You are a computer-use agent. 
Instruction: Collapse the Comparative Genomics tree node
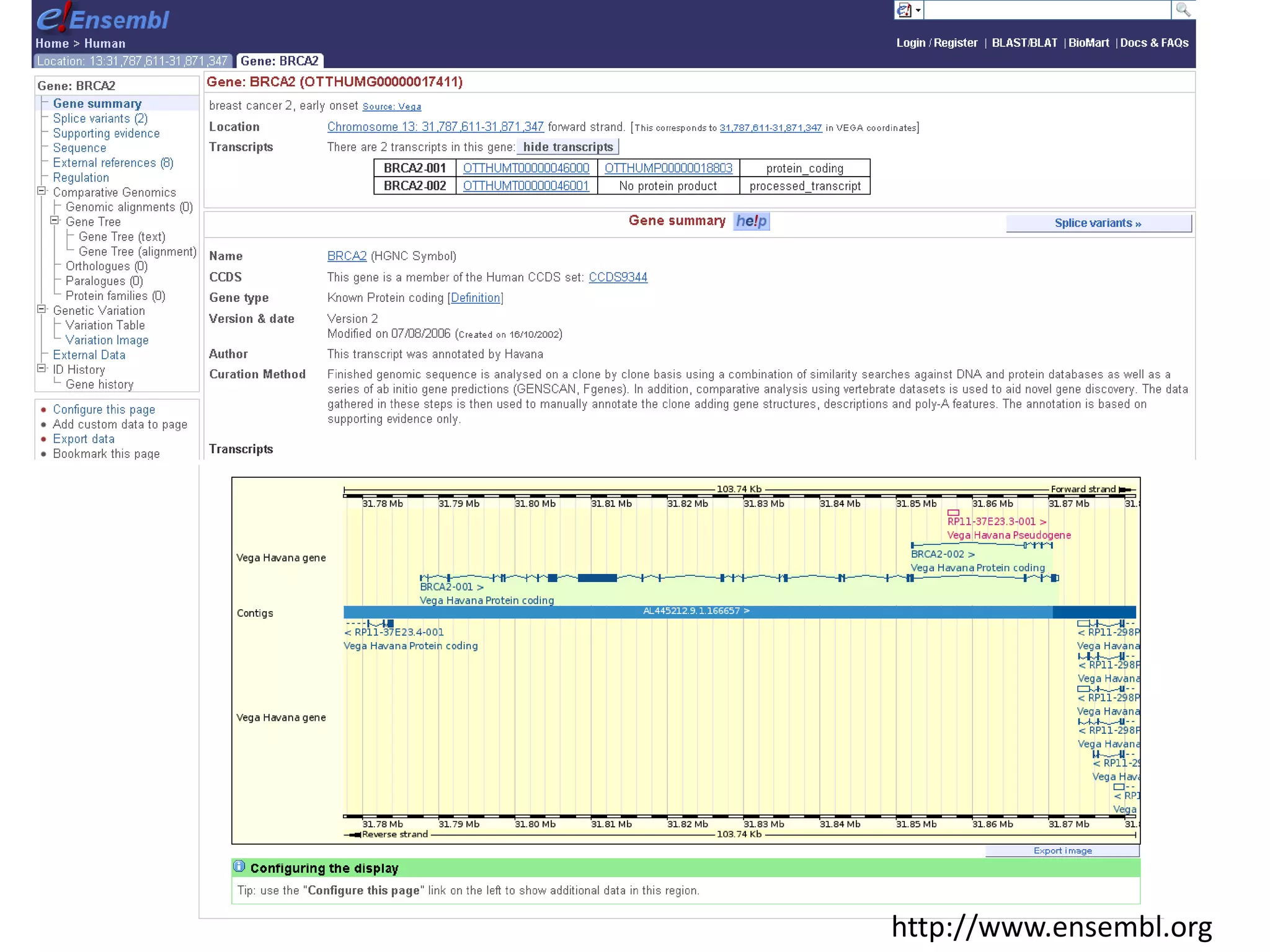42,191
